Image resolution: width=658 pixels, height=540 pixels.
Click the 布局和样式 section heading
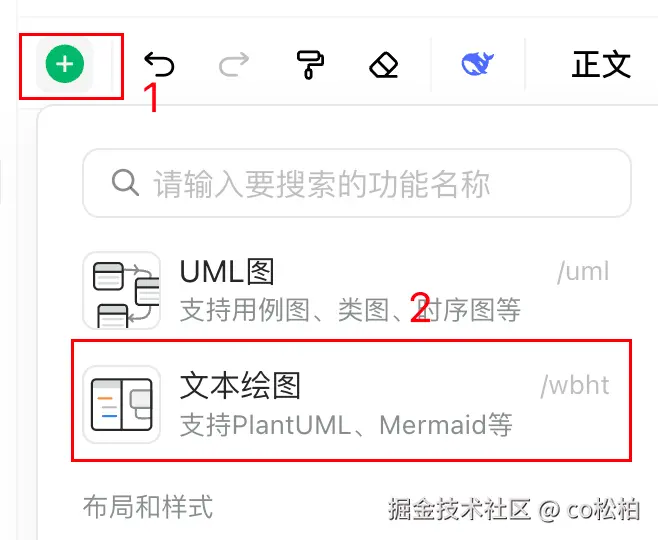148,506
